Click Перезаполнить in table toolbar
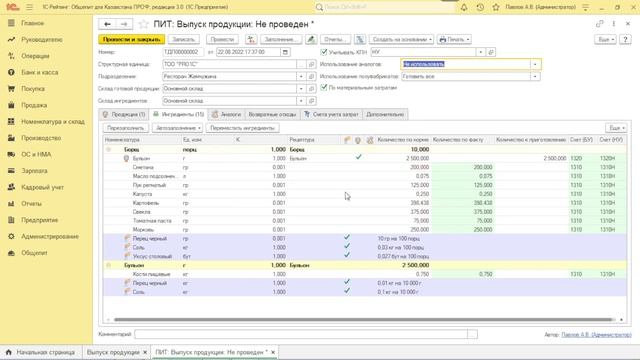This screenshot has height=360, width=640. coord(126,128)
